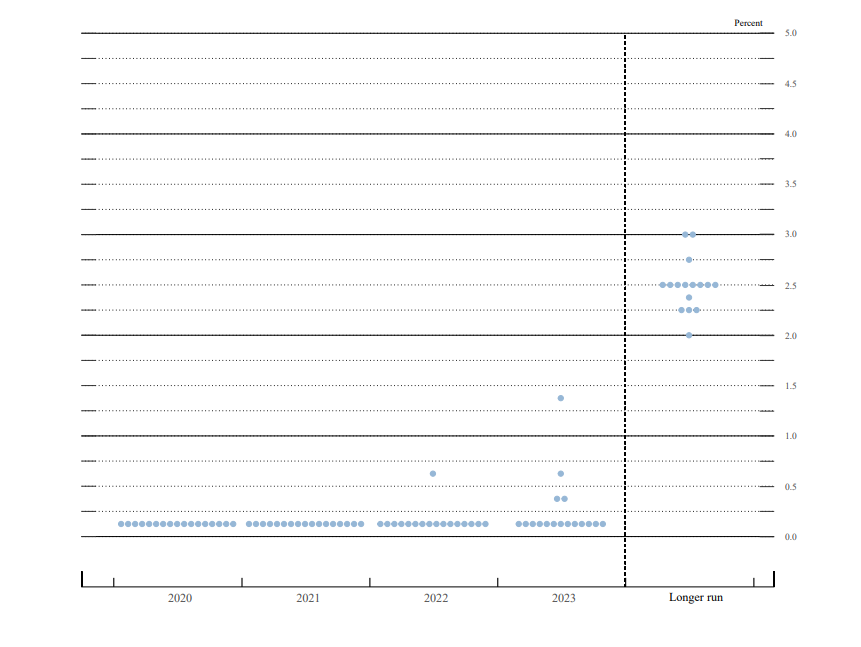Click the 3.0 y-axis value
This screenshot has height=647, width=861.
click(x=790, y=235)
